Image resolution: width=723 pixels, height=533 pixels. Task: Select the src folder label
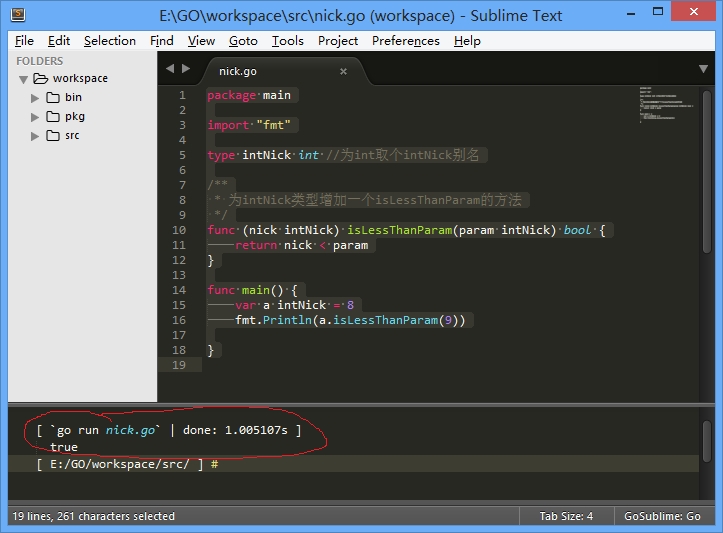72,136
